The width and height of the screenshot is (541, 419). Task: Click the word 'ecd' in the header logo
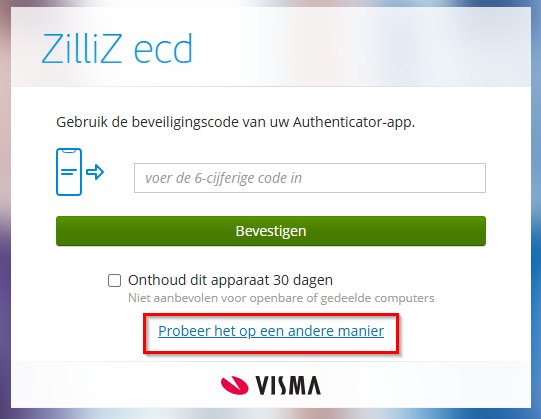coord(163,50)
